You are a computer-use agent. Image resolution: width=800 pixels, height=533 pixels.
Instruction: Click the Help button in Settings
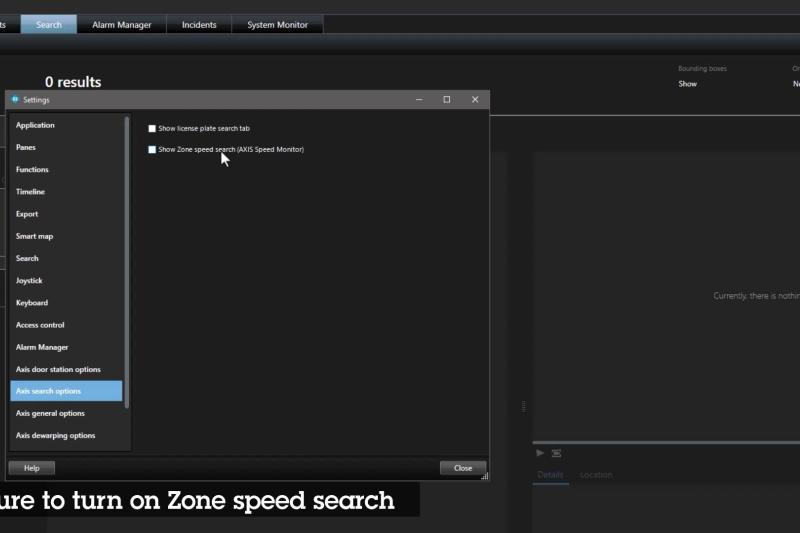pos(32,468)
